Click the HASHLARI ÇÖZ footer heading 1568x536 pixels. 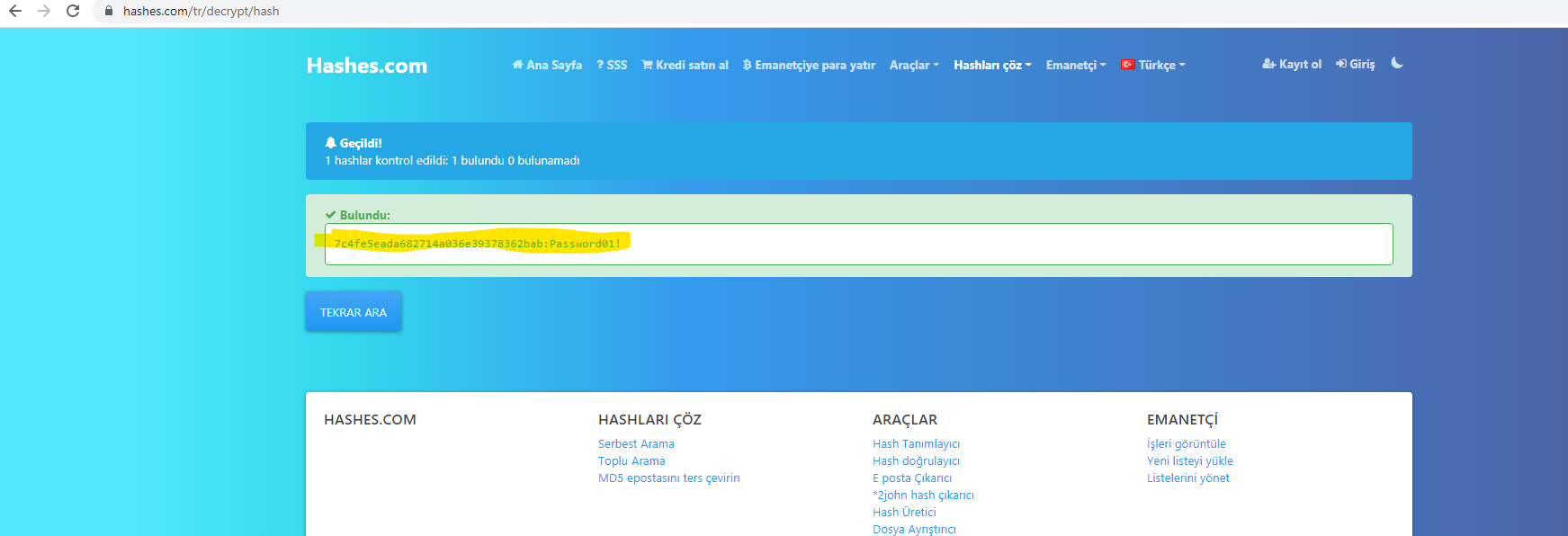(650, 419)
